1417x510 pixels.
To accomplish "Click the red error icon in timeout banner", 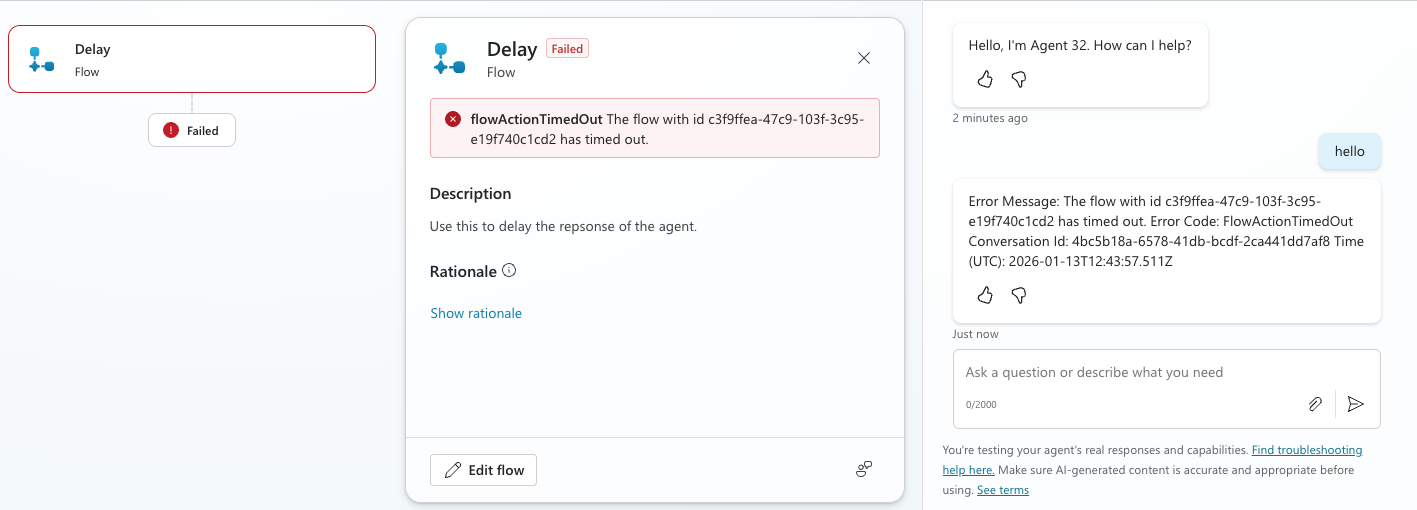I will pyautogui.click(x=453, y=119).
